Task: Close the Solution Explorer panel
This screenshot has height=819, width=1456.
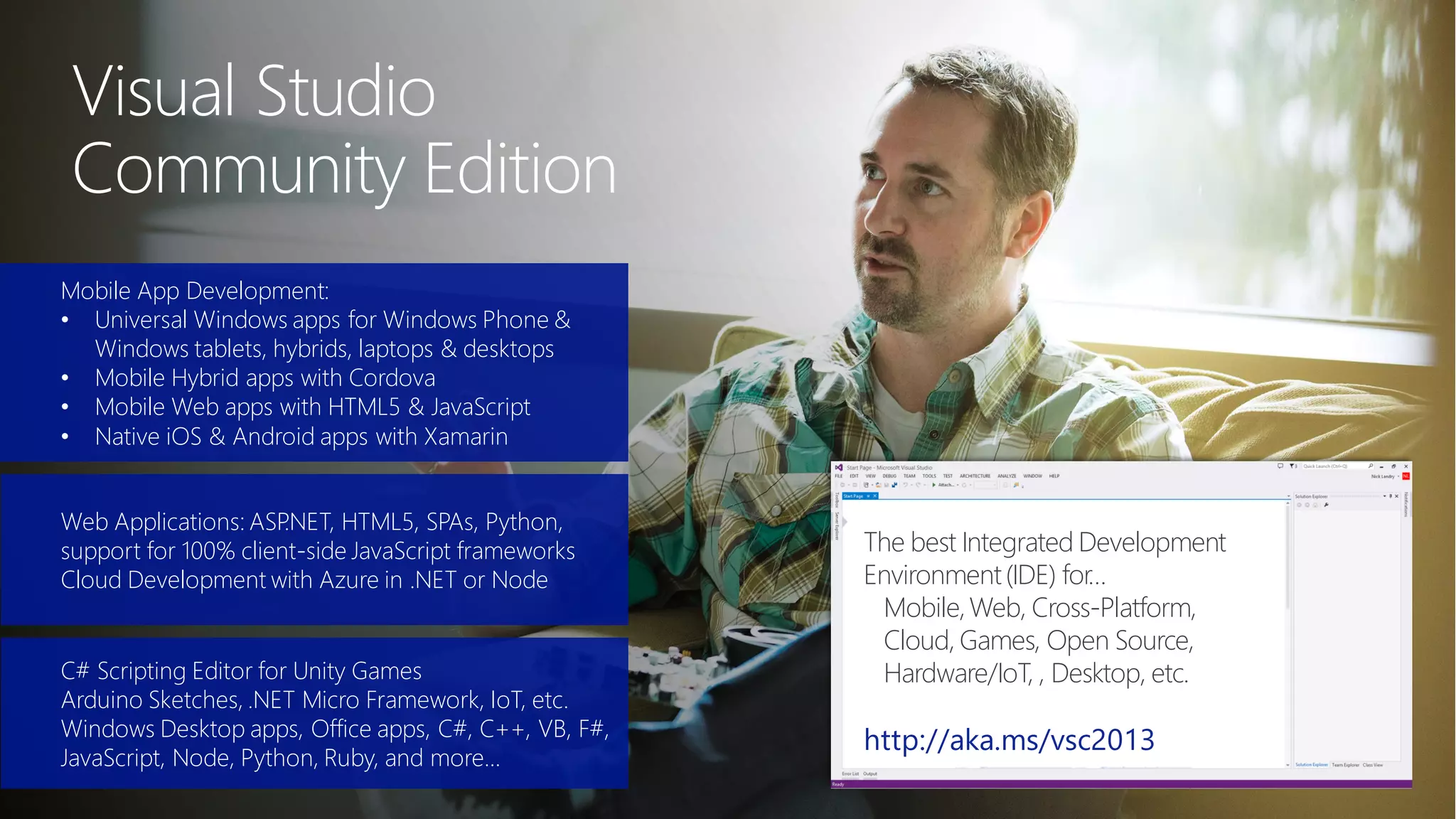Action: point(1396,496)
